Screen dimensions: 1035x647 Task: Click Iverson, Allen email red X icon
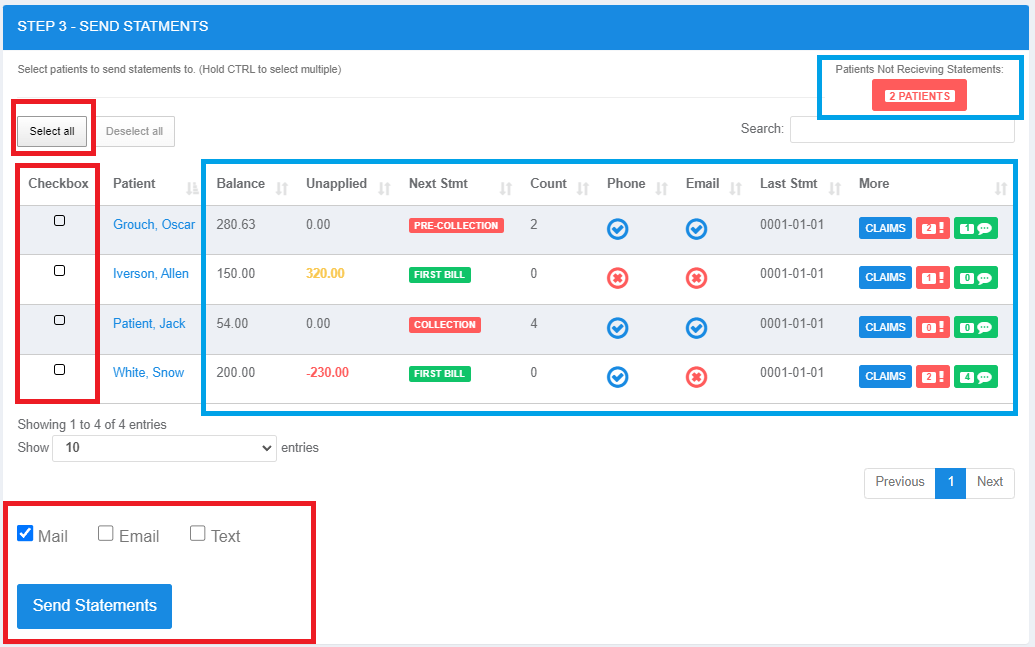(696, 278)
